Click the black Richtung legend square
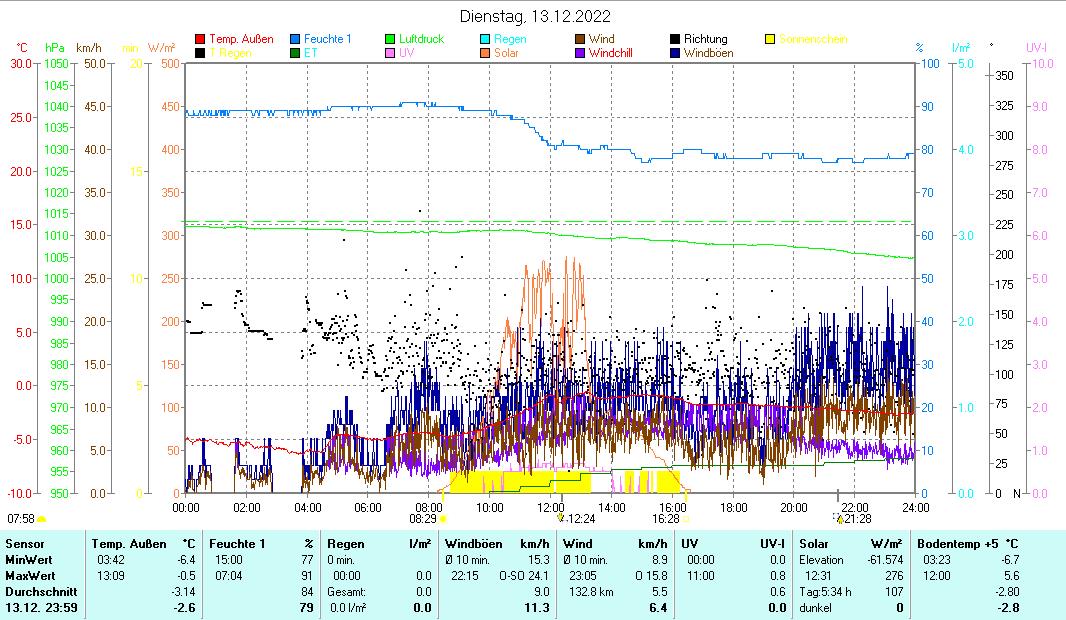Screen dimensions: 1066x620 click(x=676, y=40)
